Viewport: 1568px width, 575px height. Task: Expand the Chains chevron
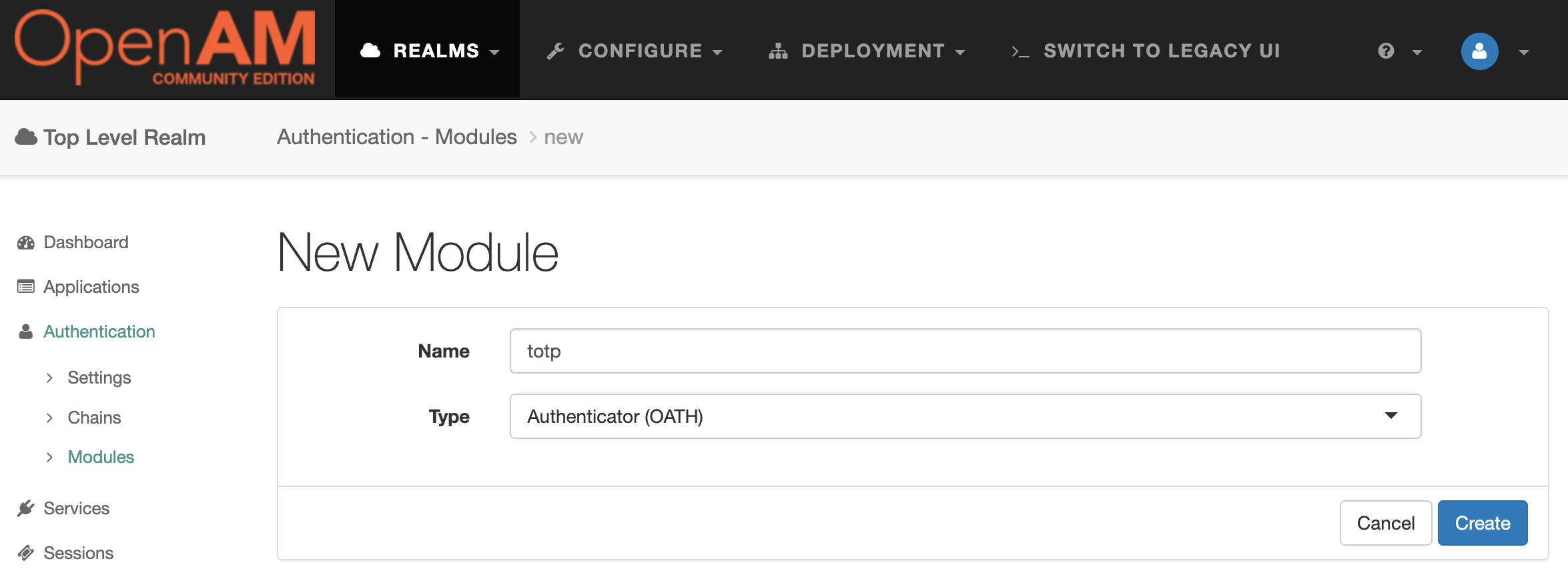pyautogui.click(x=49, y=418)
